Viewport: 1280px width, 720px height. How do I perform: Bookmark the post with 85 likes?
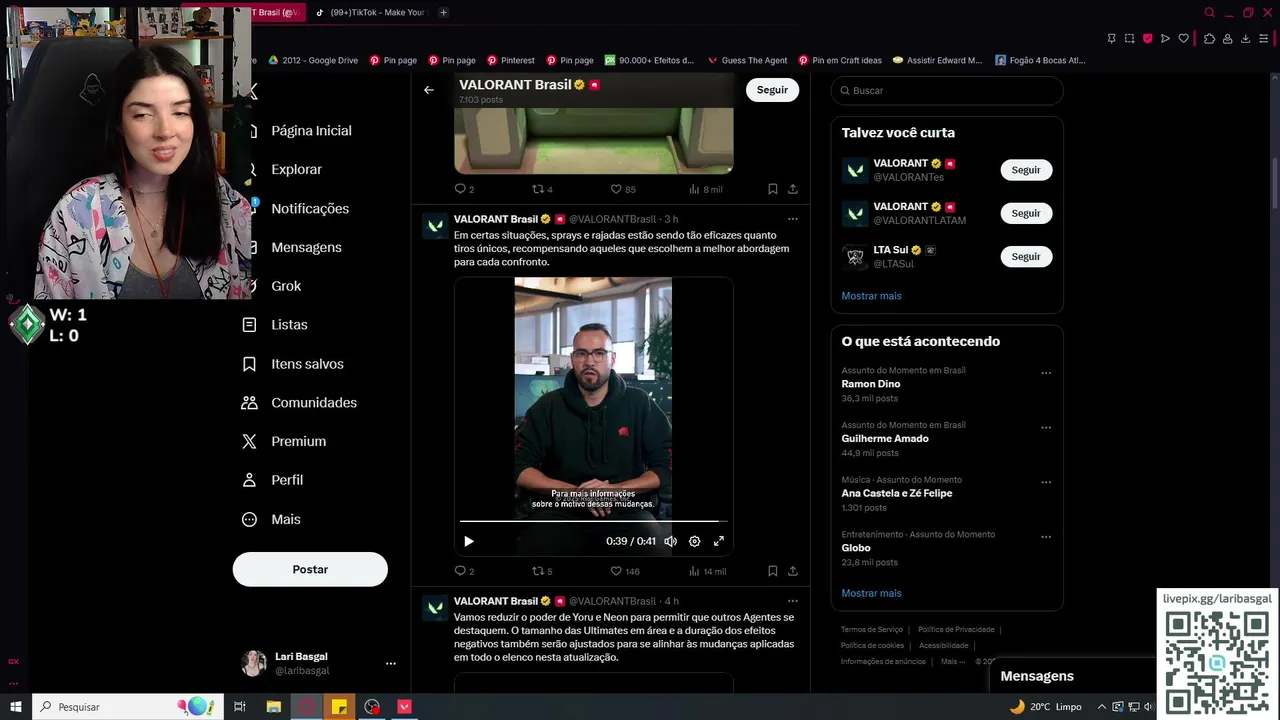click(x=773, y=189)
